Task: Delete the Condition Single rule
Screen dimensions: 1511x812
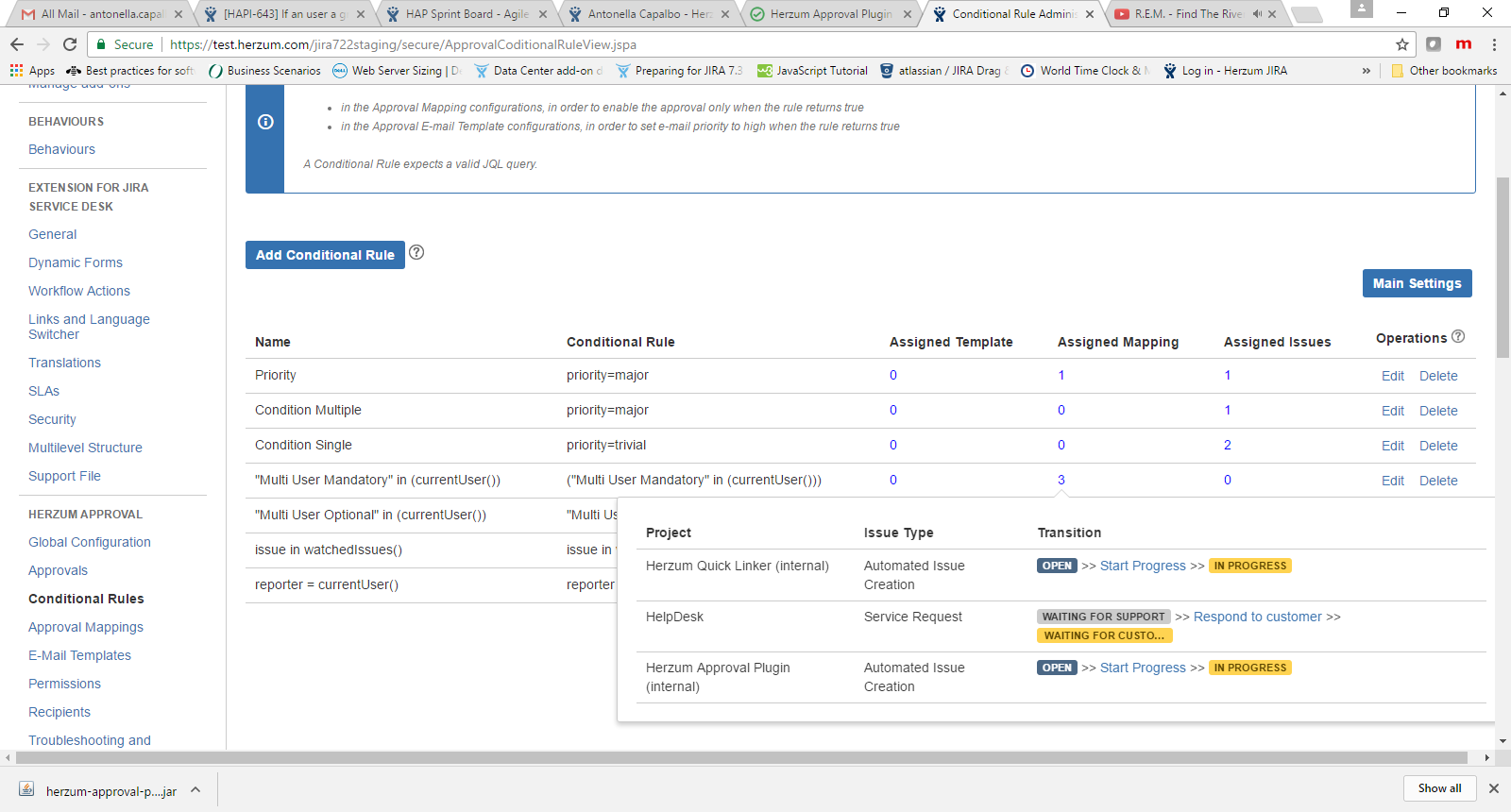Action: pos(1438,446)
